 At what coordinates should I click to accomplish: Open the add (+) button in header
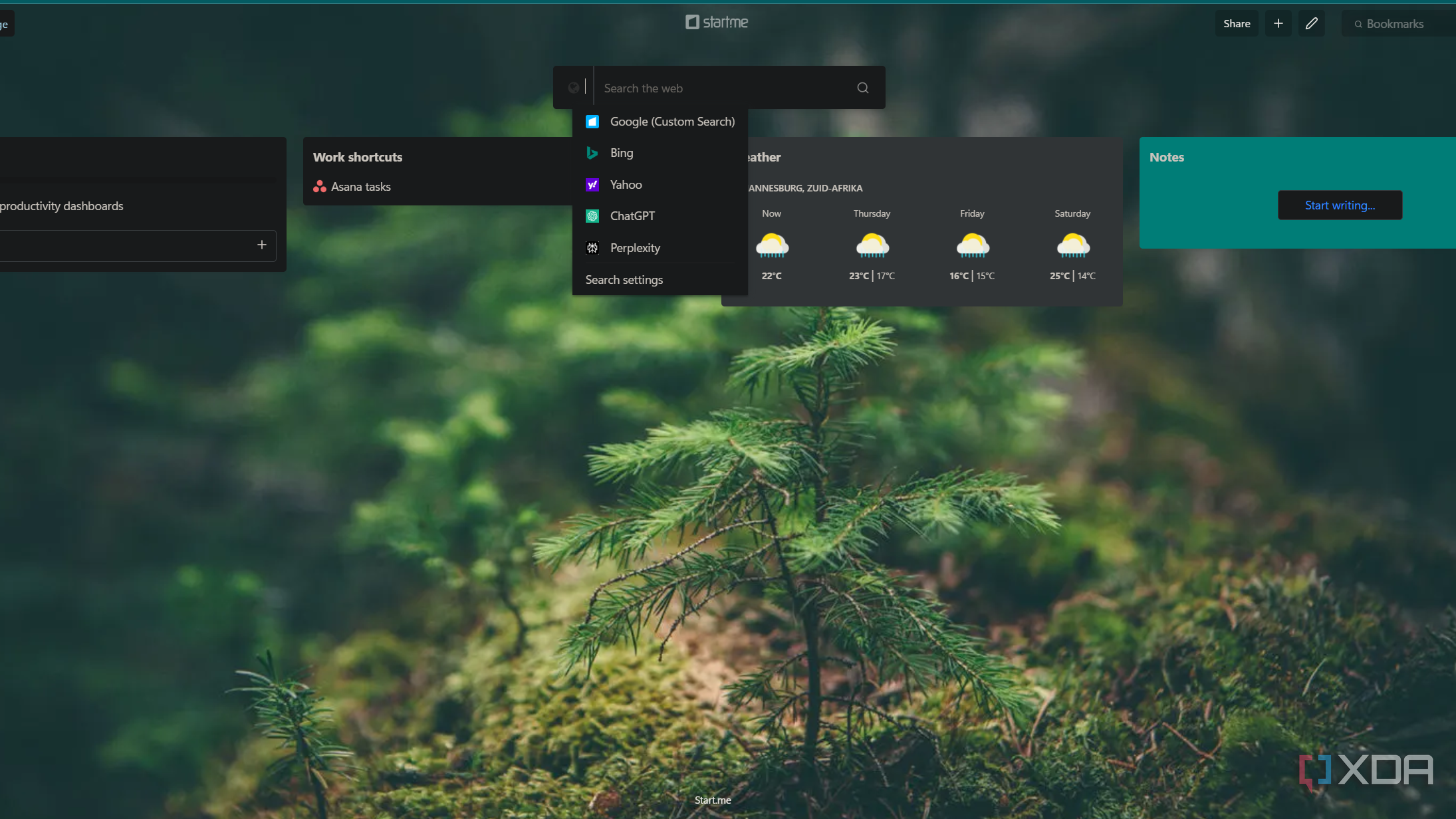point(1278,23)
